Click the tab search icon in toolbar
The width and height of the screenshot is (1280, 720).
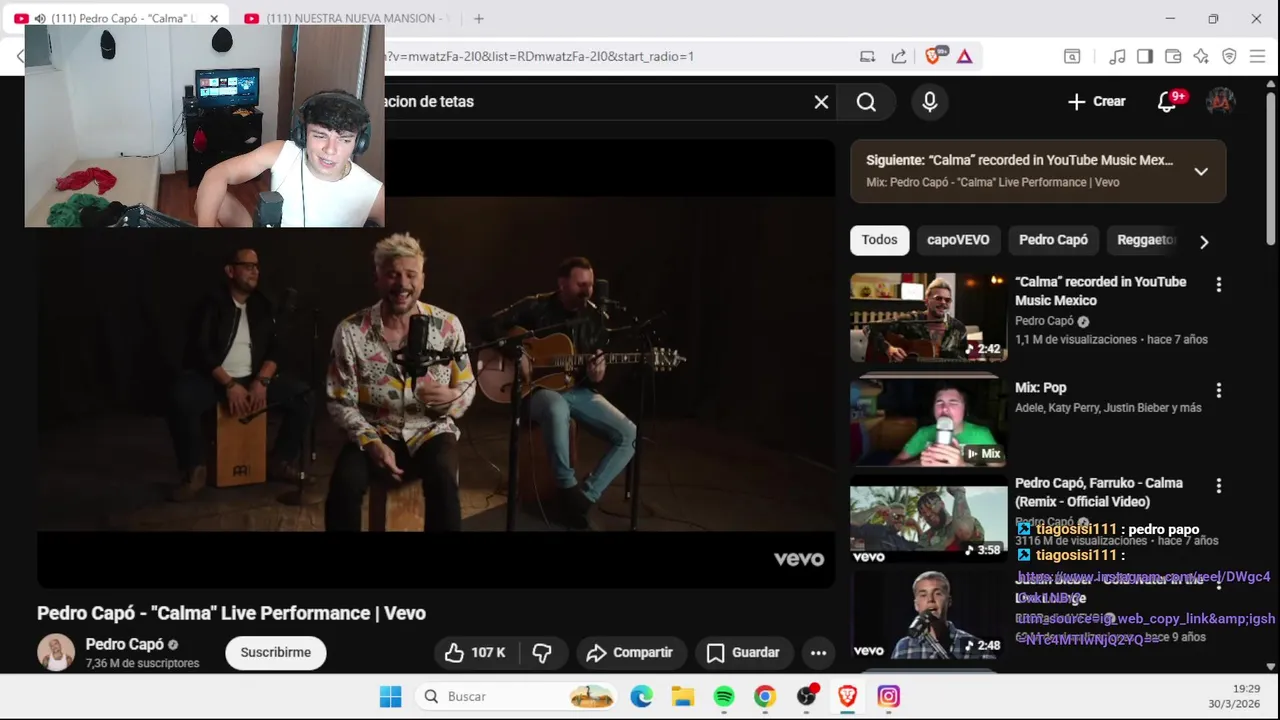pos(1072,56)
